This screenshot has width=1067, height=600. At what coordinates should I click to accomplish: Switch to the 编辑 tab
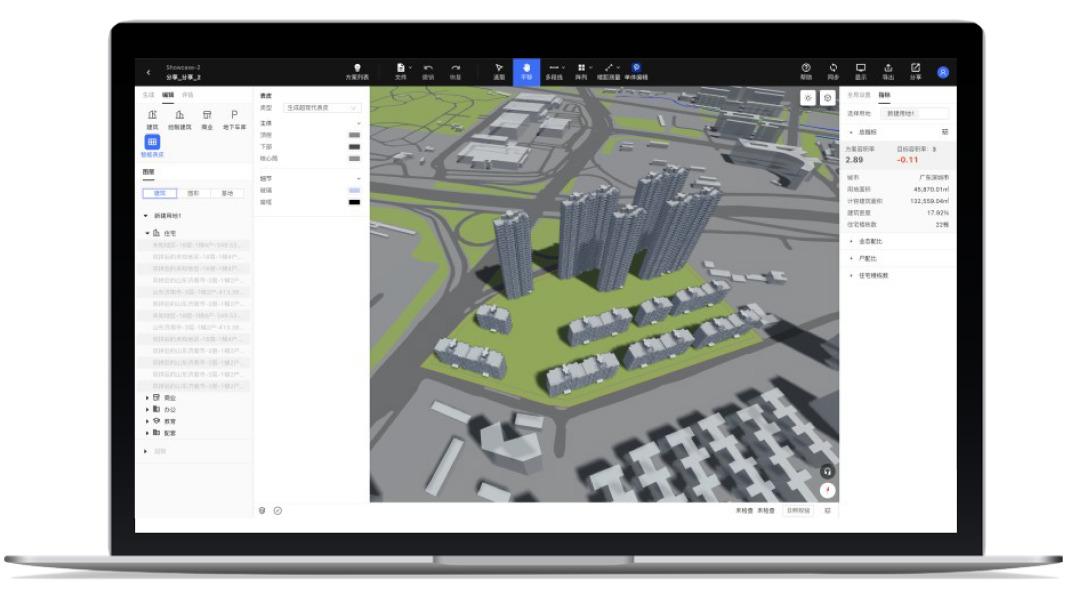[x=168, y=95]
